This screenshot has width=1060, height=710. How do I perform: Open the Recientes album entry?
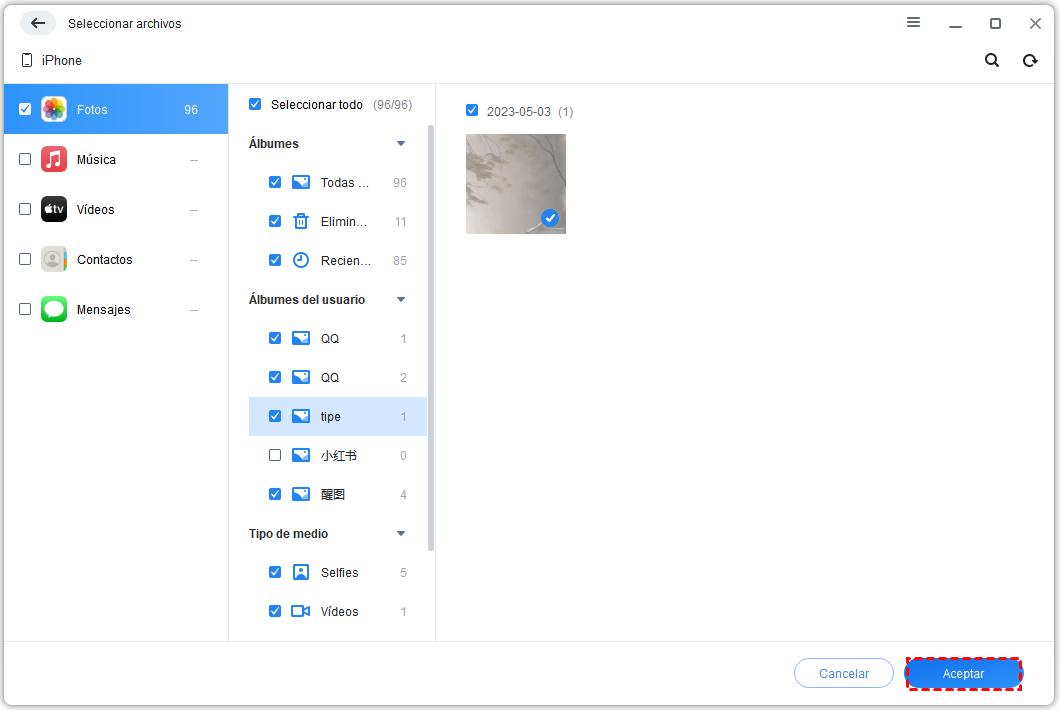(x=345, y=261)
